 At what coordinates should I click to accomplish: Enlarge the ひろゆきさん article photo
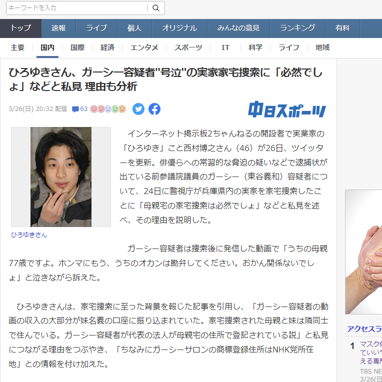(x=61, y=177)
